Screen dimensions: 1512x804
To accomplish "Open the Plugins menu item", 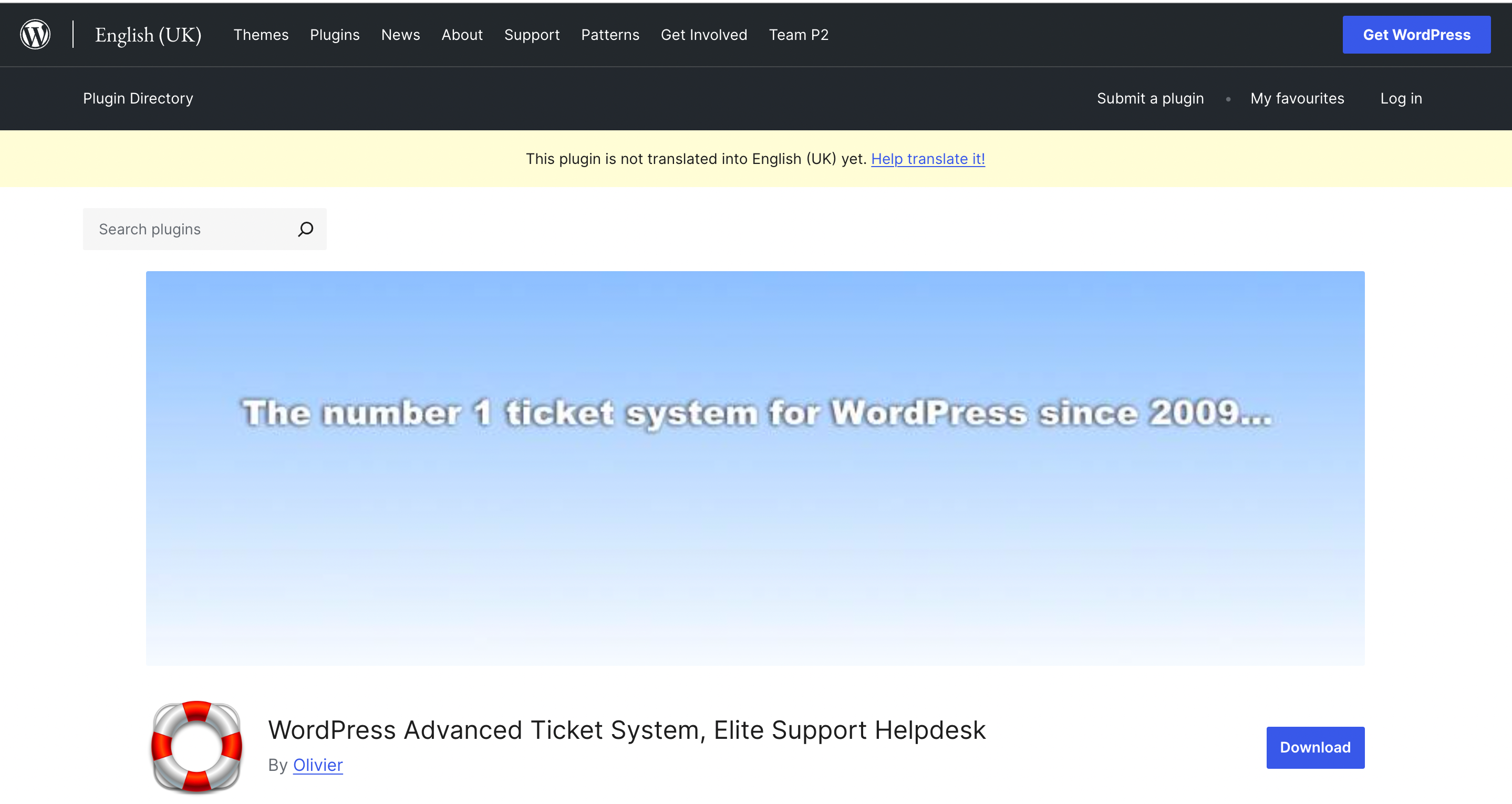I will pyautogui.click(x=335, y=35).
